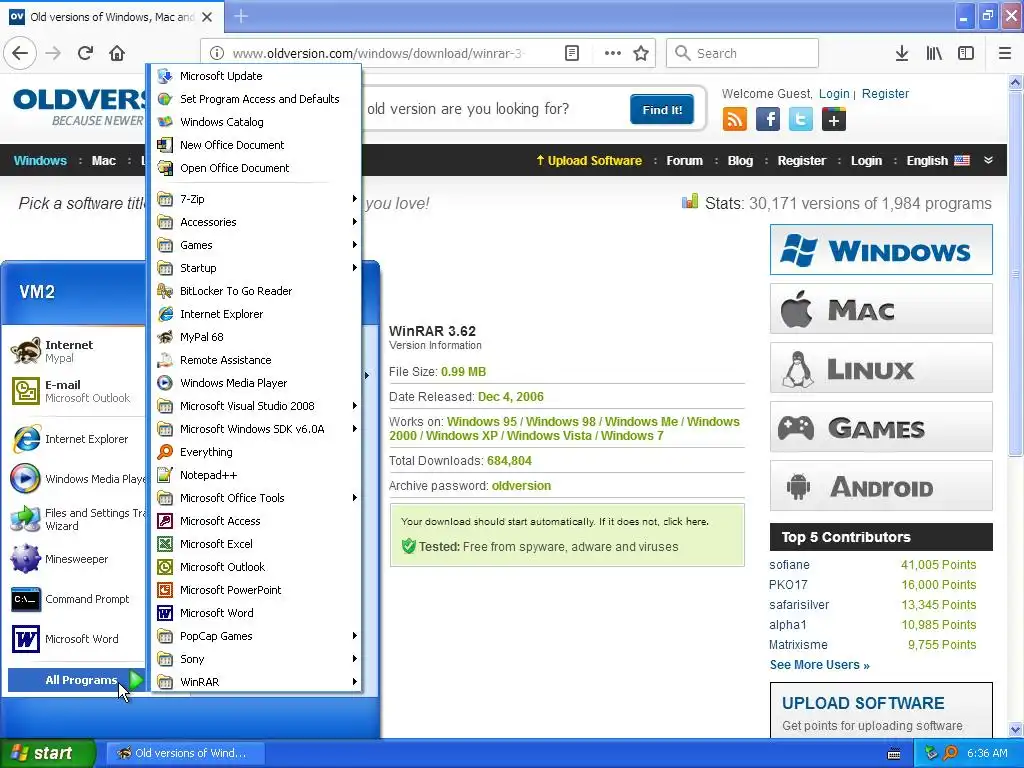Viewport: 1024px width, 768px height.
Task: Expand the PopCap Games folder
Action: pos(257,636)
